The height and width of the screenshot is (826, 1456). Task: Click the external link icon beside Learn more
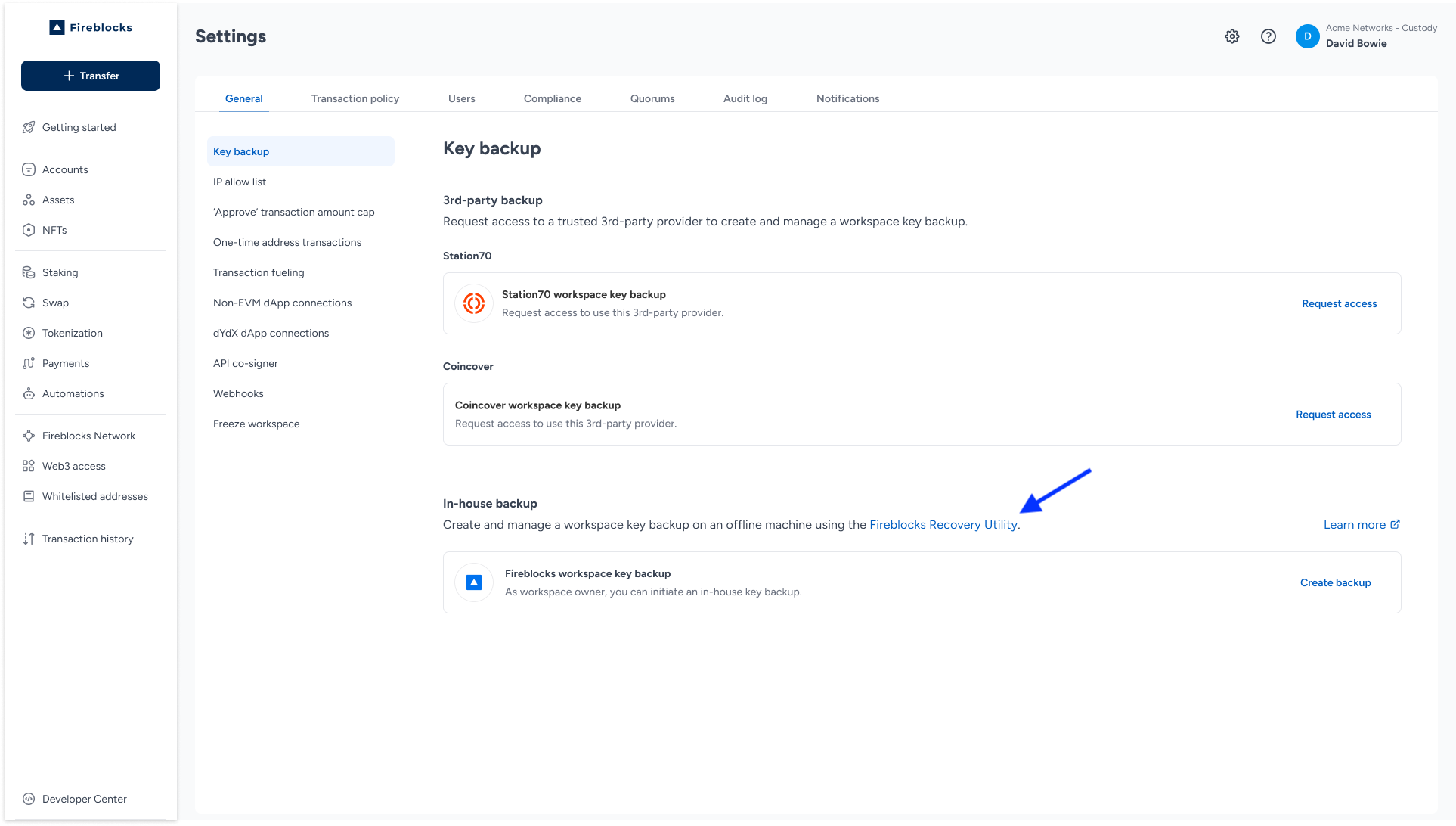tap(1396, 524)
